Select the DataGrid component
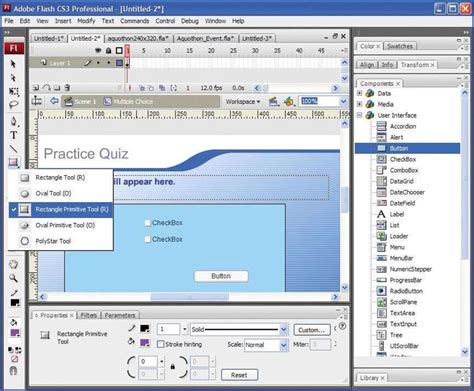Viewport: 474px width, 391px height. click(x=395, y=181)
